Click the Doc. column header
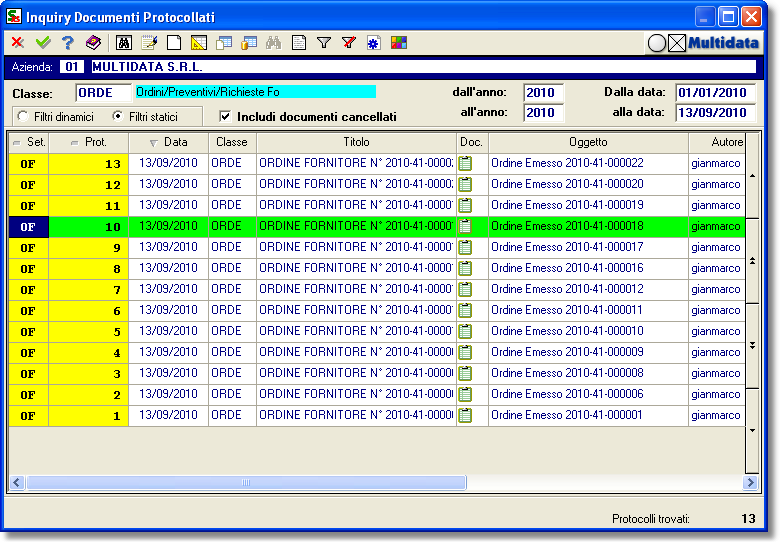Screen dimensions: 780x544 (x=472, y=142)
